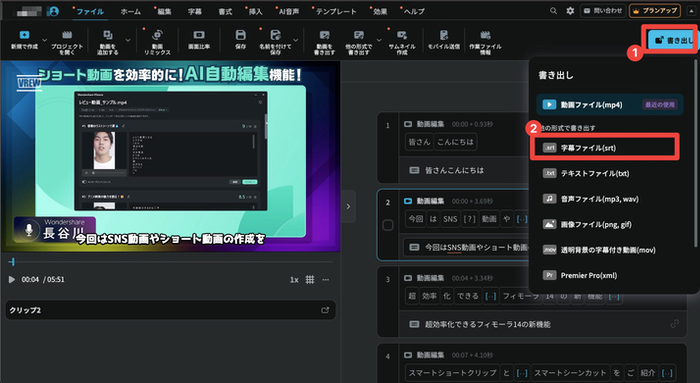The image size is (700, 383).
Task: Click the grid overlay icon under preview
Action: point(309,279)
